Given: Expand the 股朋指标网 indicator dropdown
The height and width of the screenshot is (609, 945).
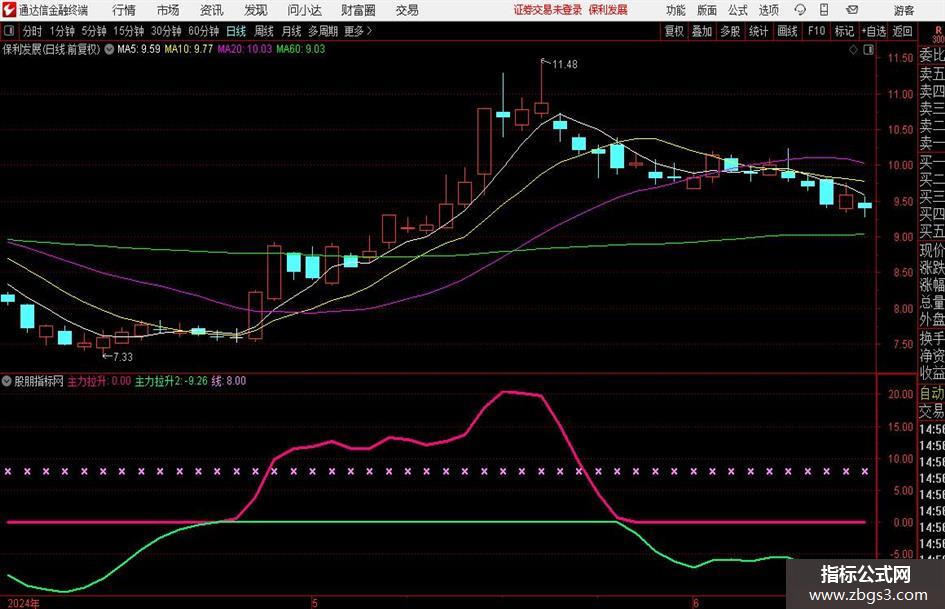Looking at the screenshot, I should pyautogui.click(x=7, y=381).
